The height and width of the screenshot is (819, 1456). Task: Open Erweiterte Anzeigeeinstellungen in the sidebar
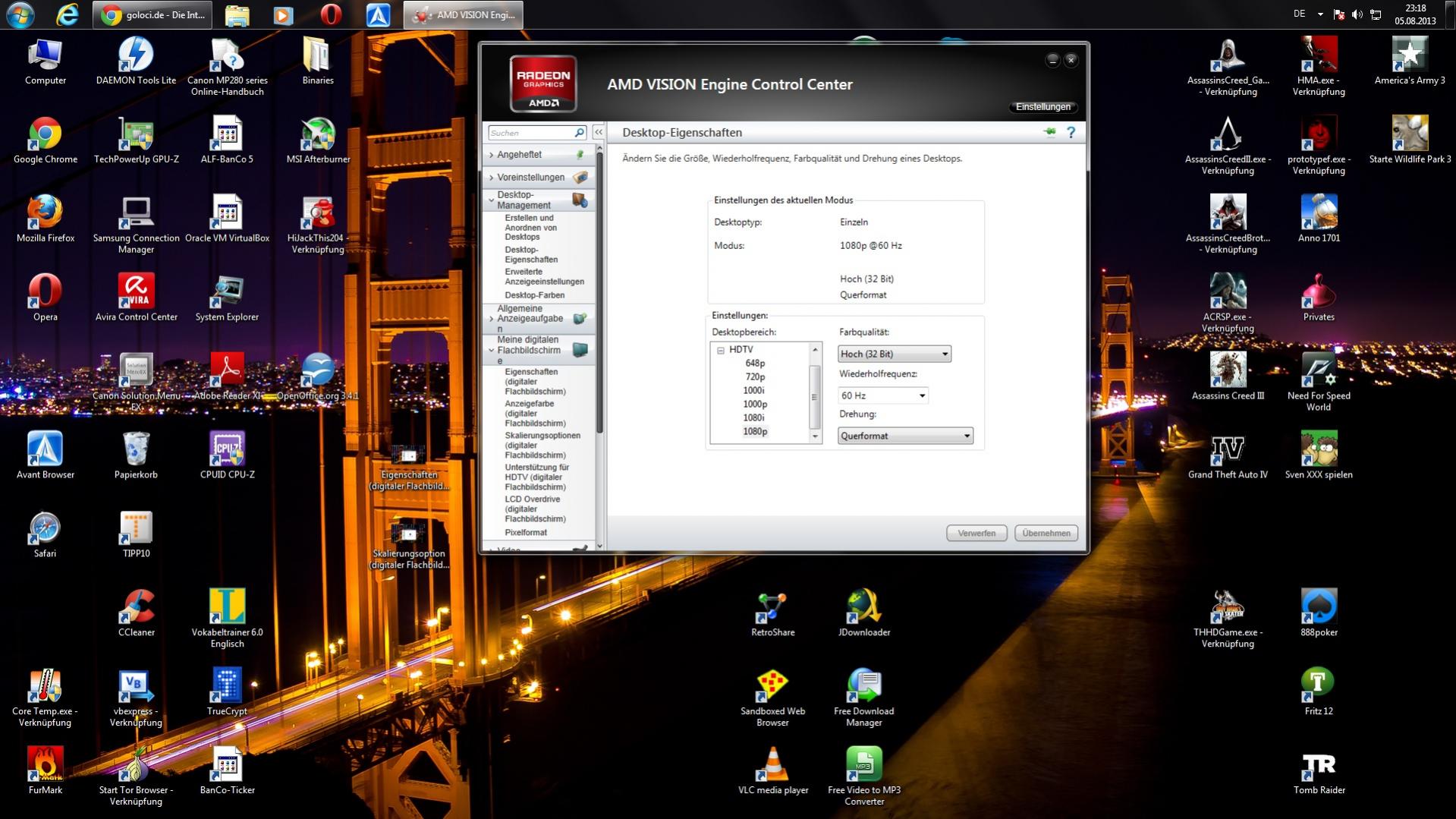(544, 276)
